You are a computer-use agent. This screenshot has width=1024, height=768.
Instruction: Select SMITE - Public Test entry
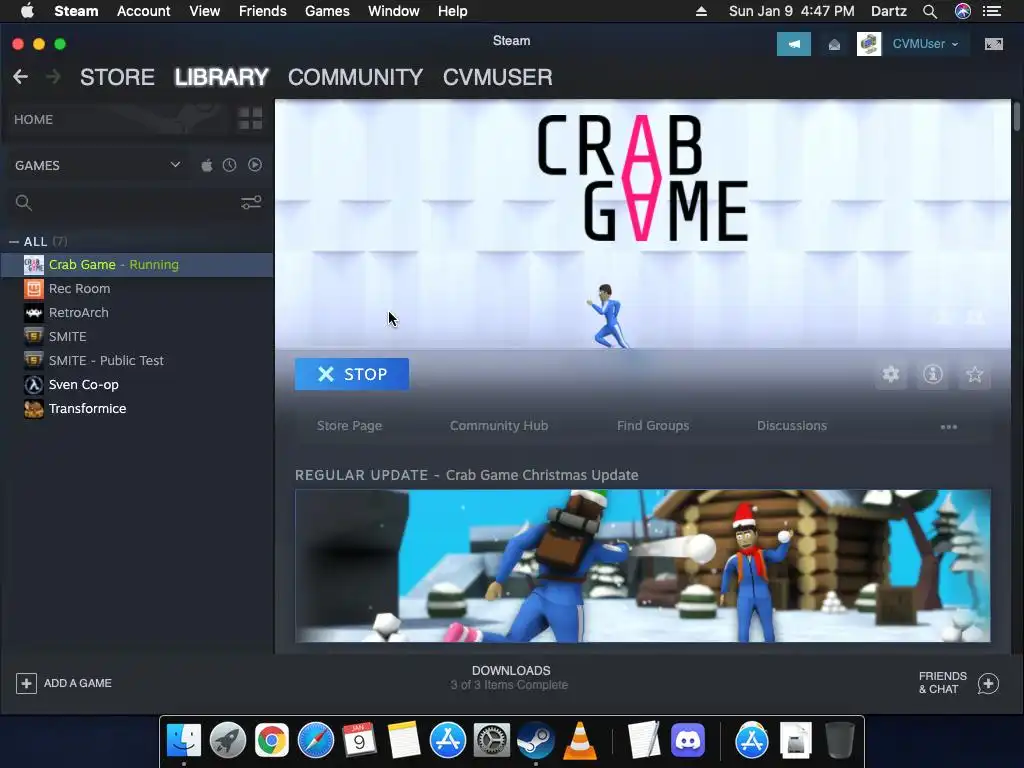point(137,360)
